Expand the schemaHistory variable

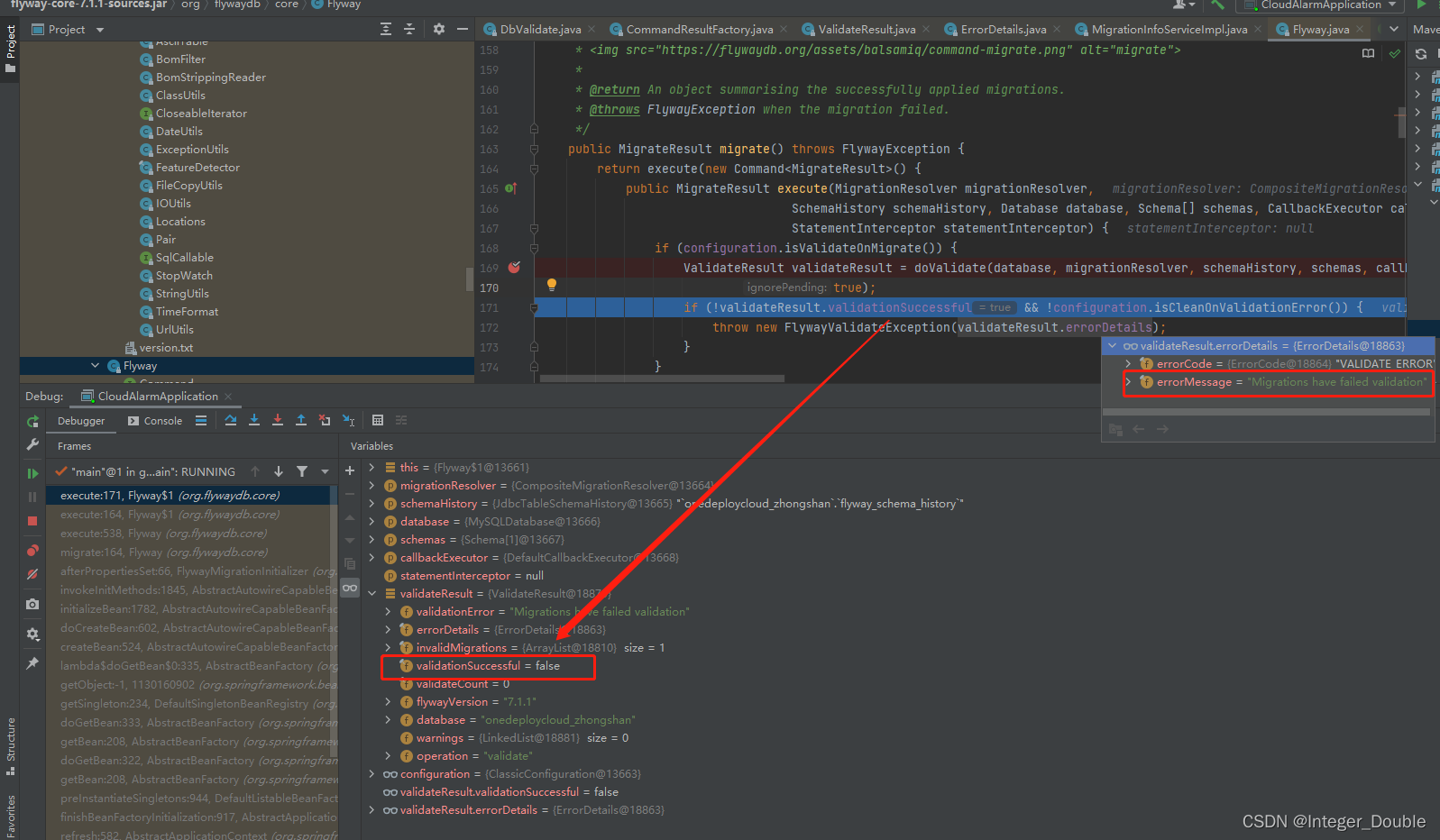371,503
